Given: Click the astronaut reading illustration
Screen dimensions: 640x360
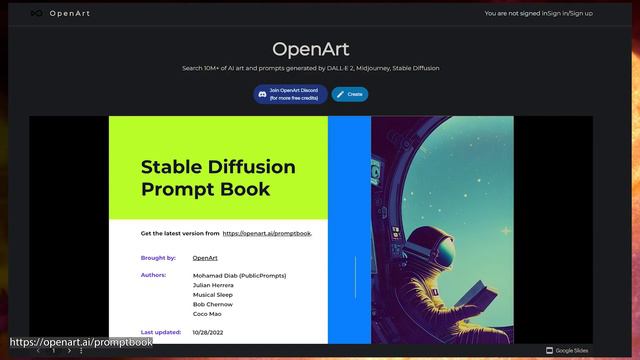Looking at the screenshot, I should tap(442, 230).
